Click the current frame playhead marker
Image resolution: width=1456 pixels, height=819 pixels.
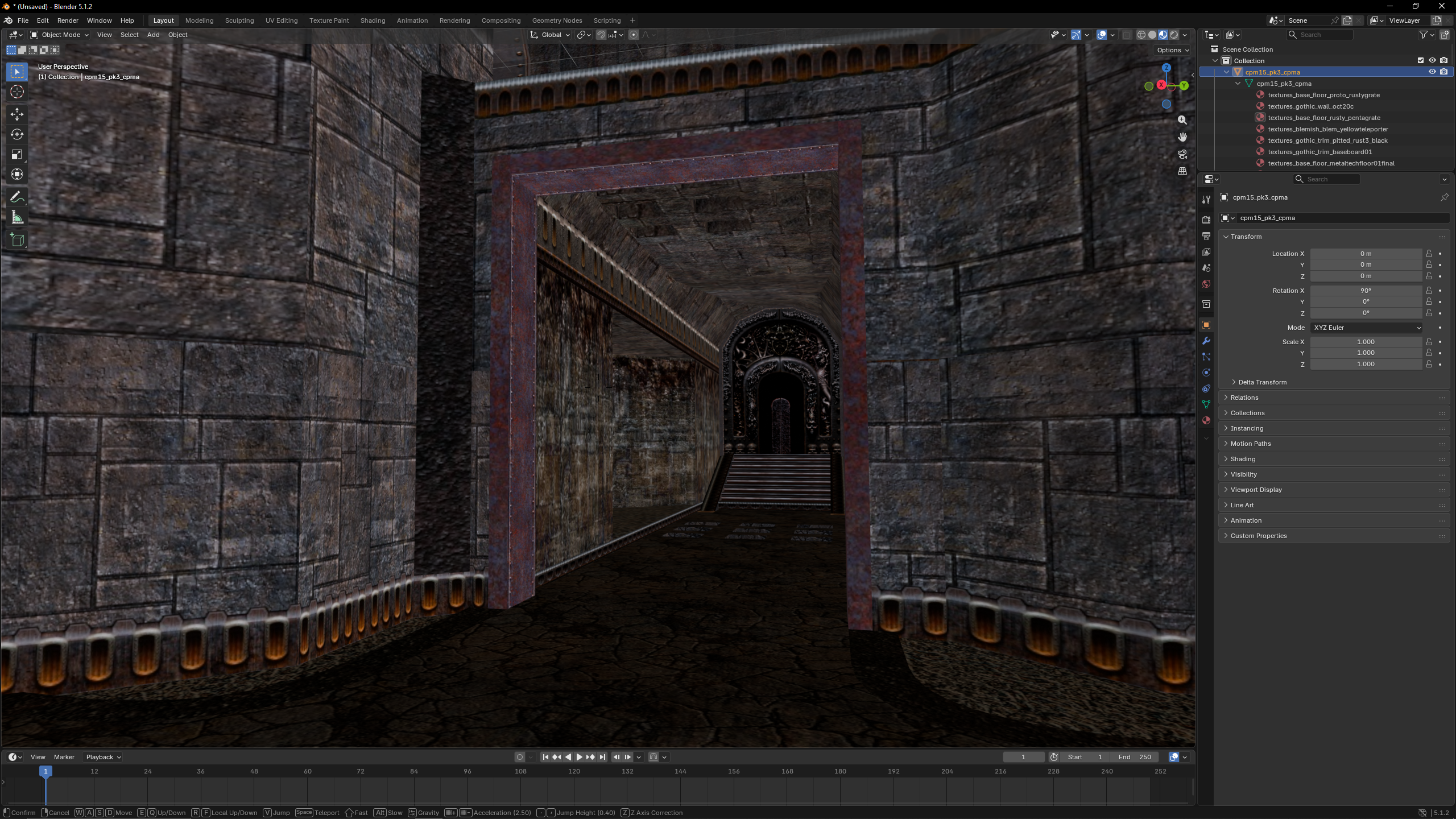click(45, 771)
